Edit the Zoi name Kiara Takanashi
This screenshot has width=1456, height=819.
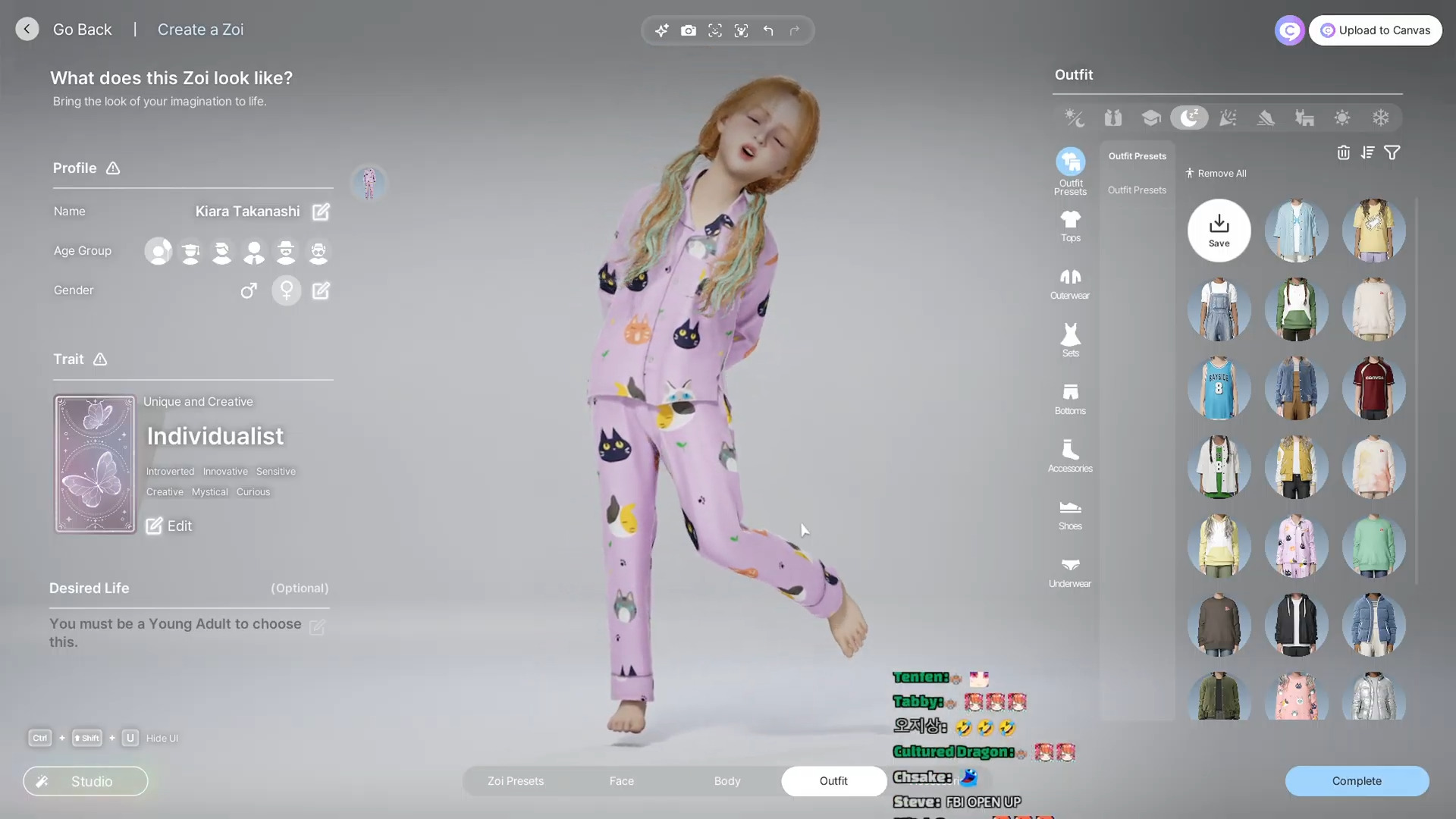tap(321, 212)
